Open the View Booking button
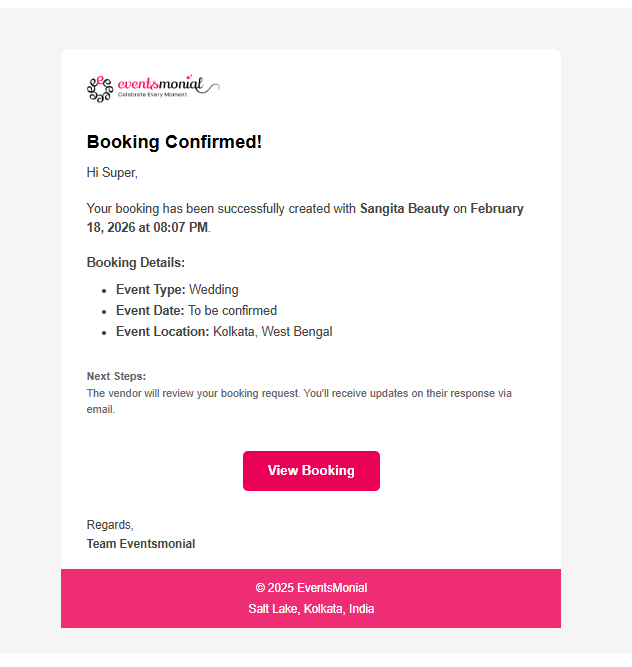The width and height of the screenshot is (632, 667). point(311,471)
